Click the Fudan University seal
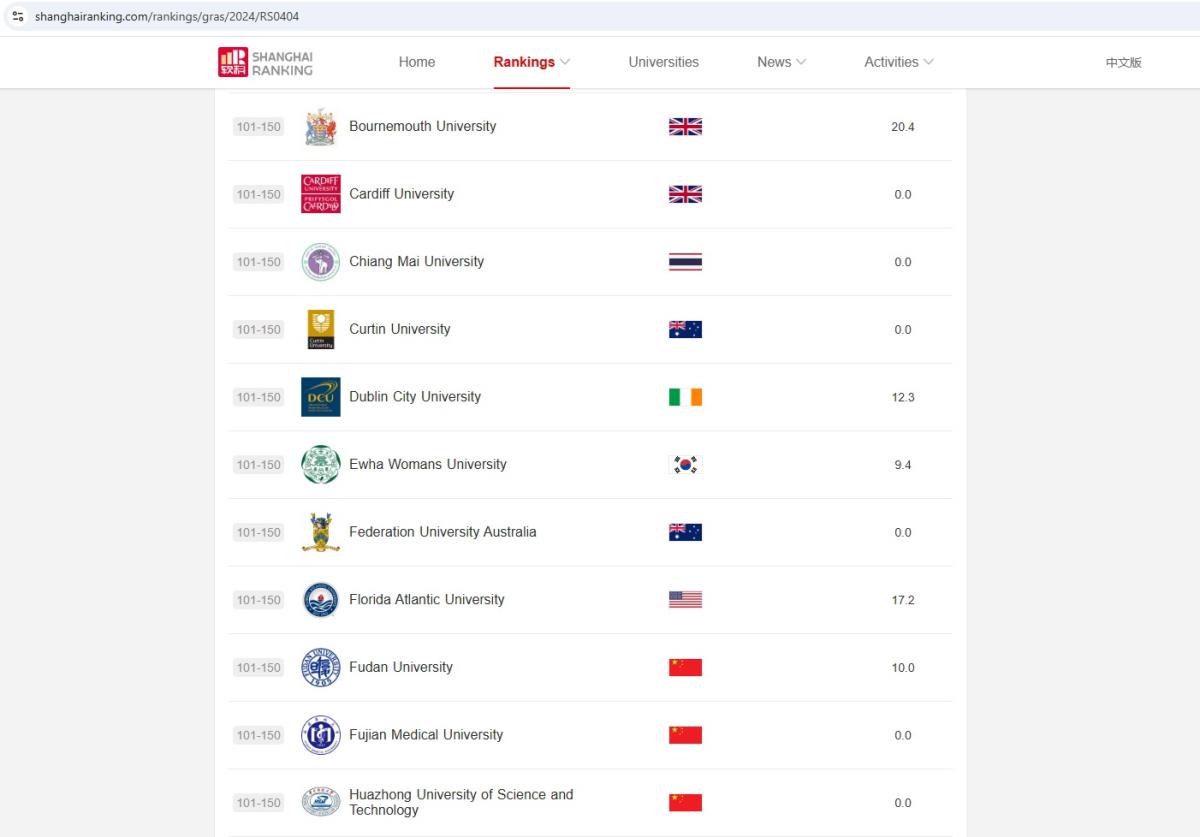Viewport: 1200px width, 837px height. point(320,667)
